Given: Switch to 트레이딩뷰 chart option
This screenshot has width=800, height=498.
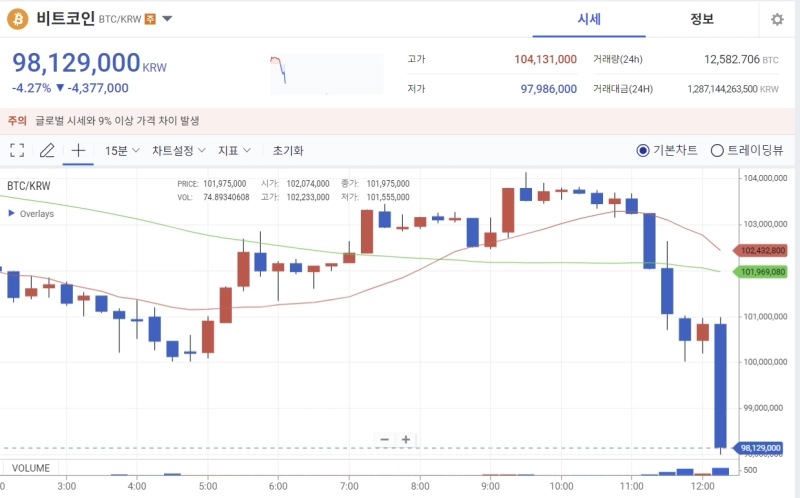Looking at the screenshot, I should 717,151.
